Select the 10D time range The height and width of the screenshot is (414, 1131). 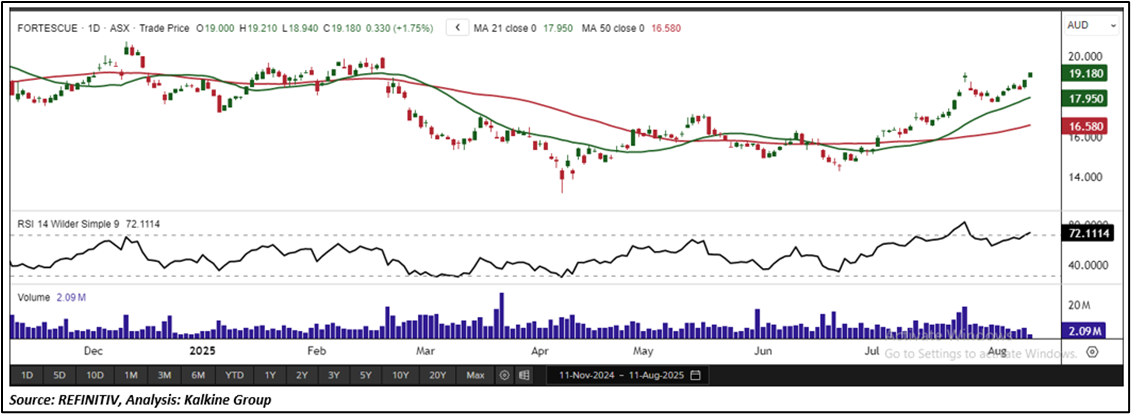[94, 375]
